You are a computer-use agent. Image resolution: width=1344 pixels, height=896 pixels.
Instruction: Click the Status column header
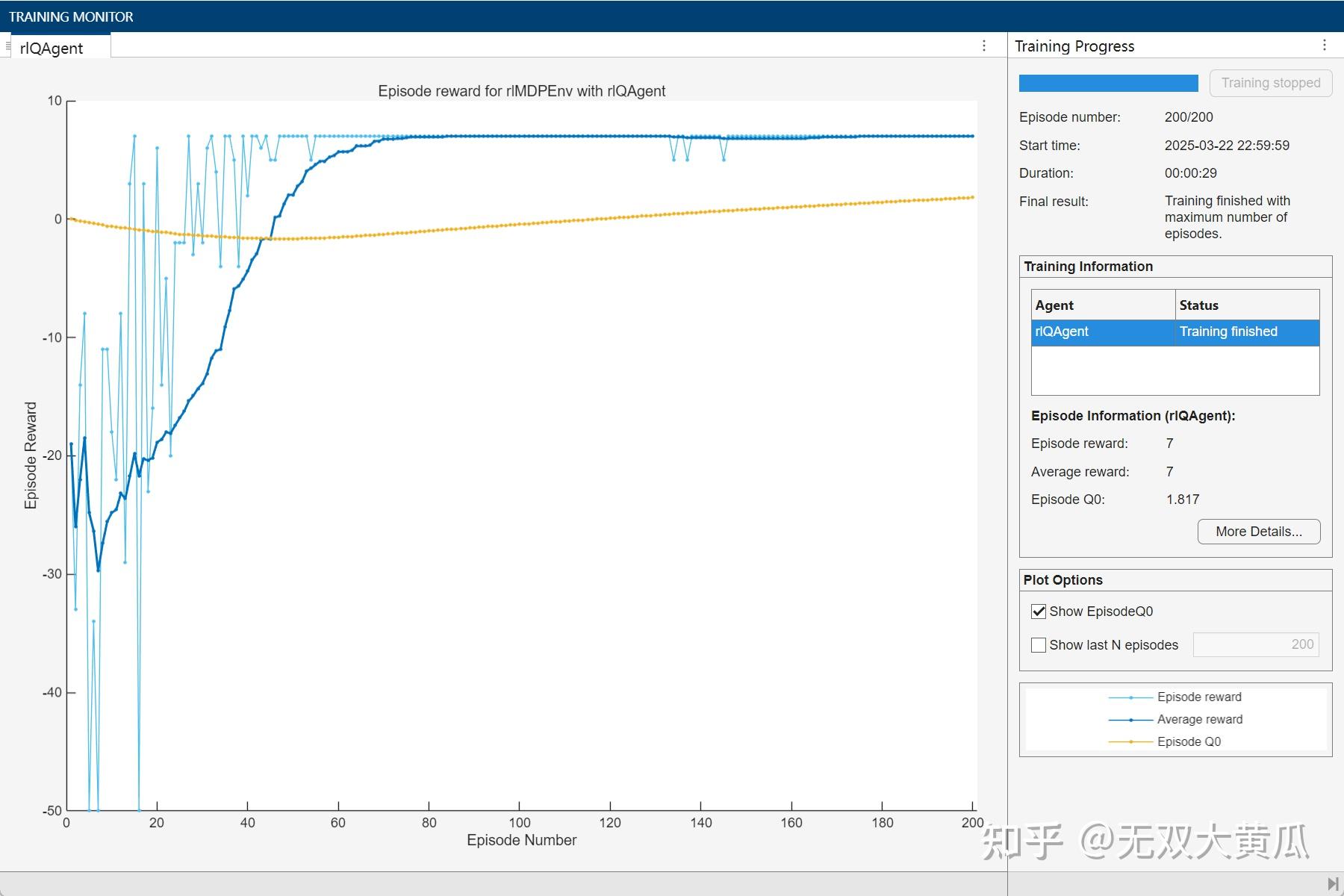(1198, 305)
